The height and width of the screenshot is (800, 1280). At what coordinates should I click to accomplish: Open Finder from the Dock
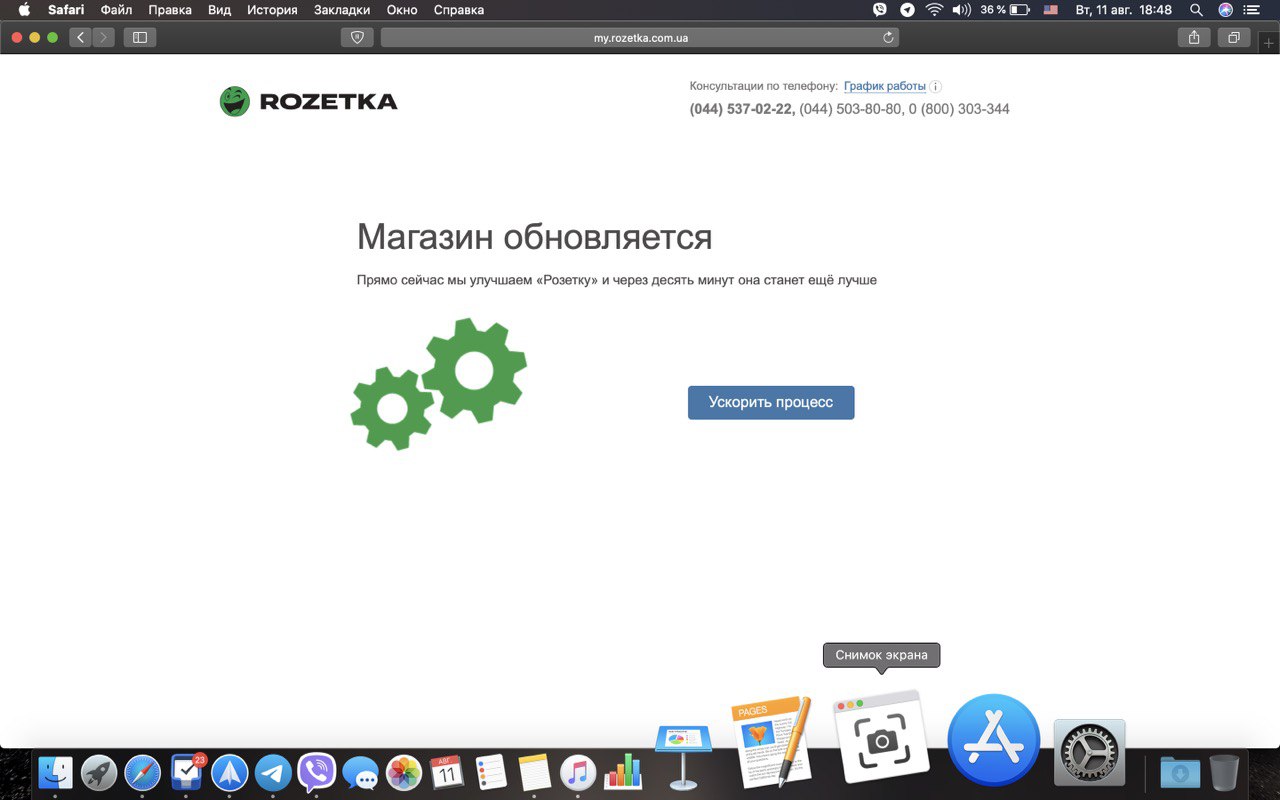[55, 772]
